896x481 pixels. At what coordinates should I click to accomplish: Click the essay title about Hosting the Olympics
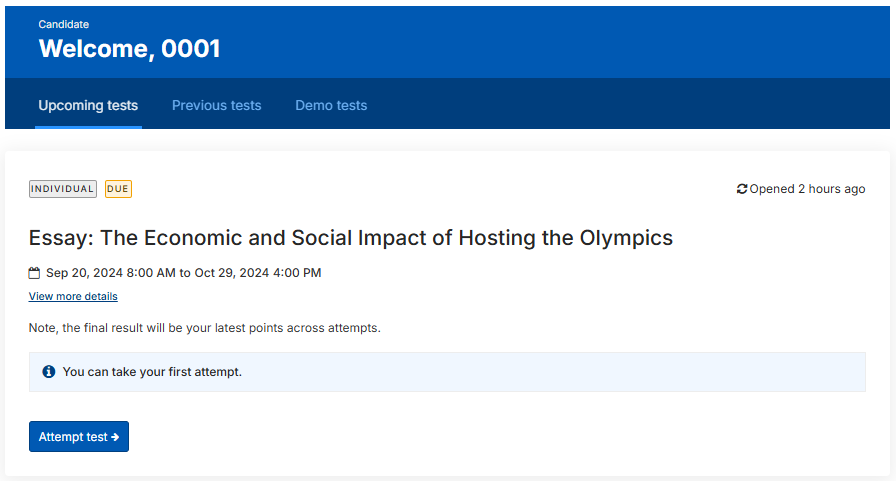pos(351,238)
